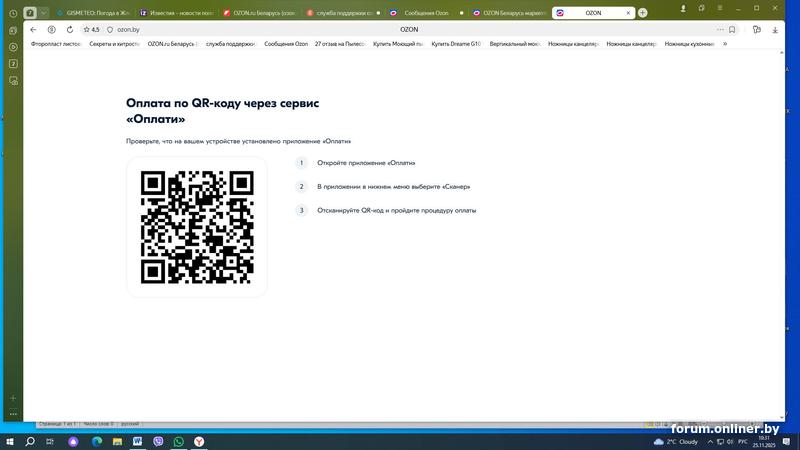Open the sidebar numbered tabs icon

pyautogui.click(x=13, y=64)
